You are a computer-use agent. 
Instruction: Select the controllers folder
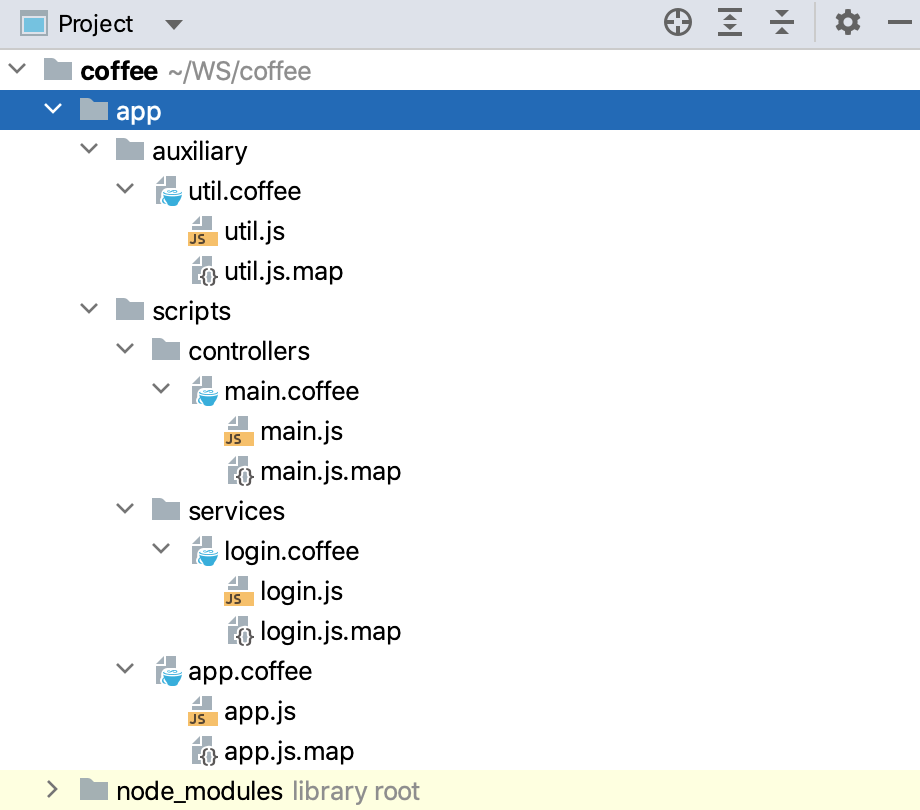[x=248, y=351]
